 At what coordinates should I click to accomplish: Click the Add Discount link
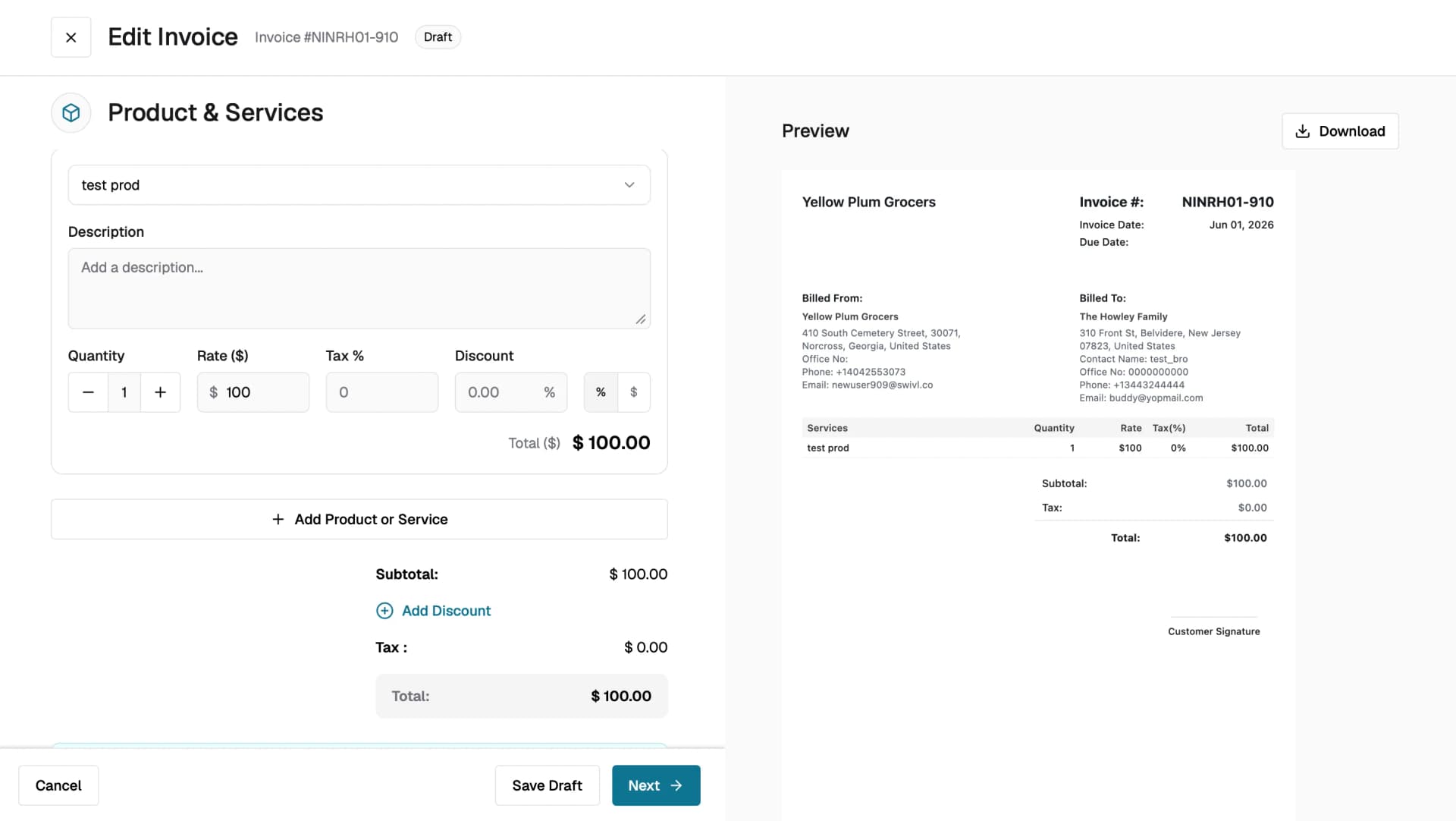pos(446,611)
